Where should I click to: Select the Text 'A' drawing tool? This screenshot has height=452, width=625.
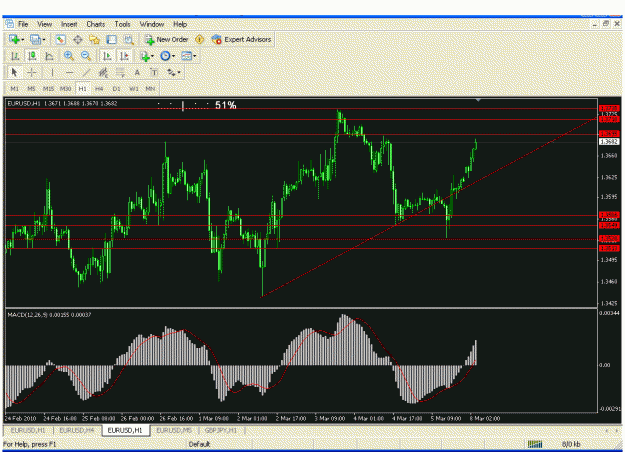click(x=137, y=73)
